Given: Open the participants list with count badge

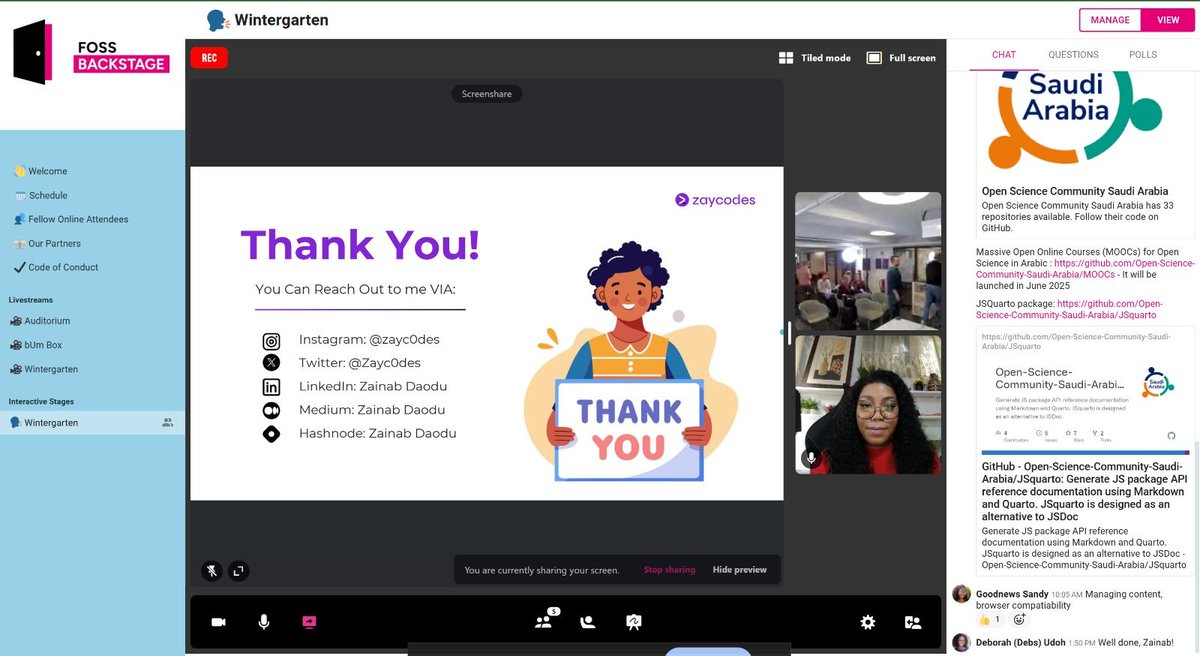Looking at the screenshot, I should (x=545, y=620).
